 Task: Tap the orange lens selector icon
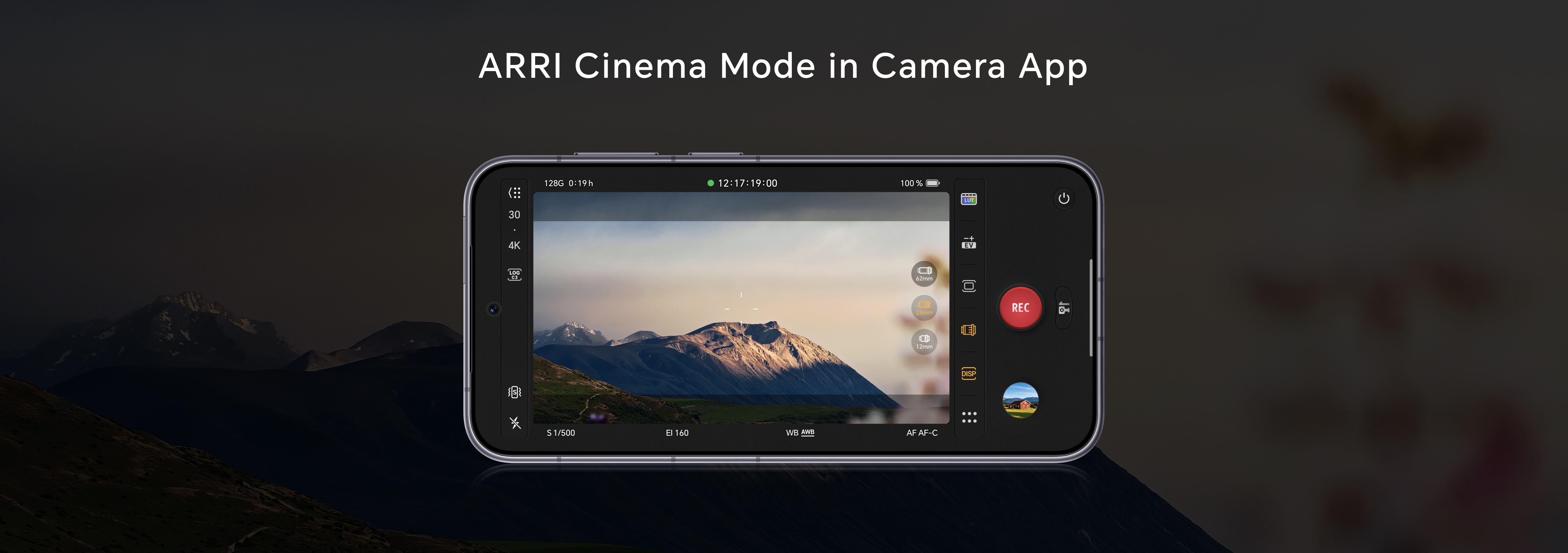click(x=968, y=330)
